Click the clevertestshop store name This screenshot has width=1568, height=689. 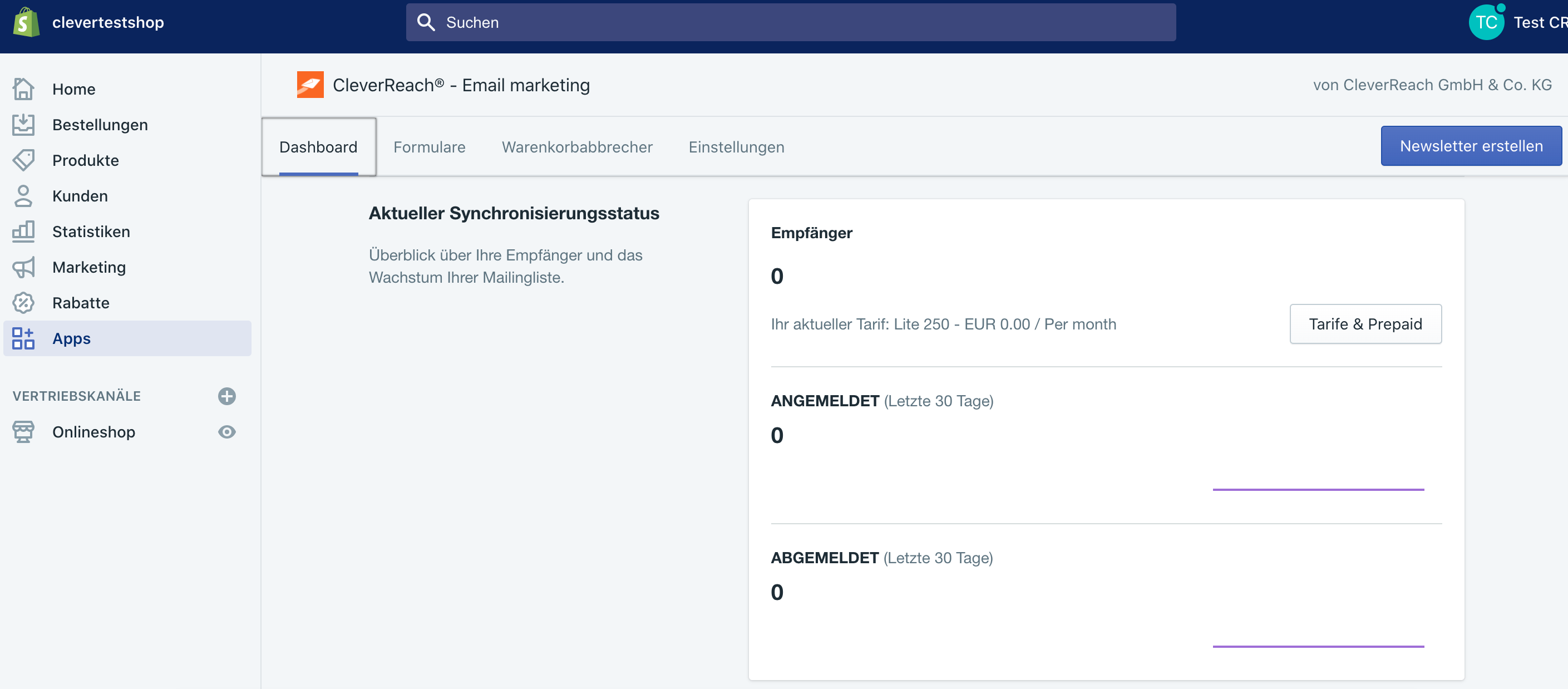(108, 22)
